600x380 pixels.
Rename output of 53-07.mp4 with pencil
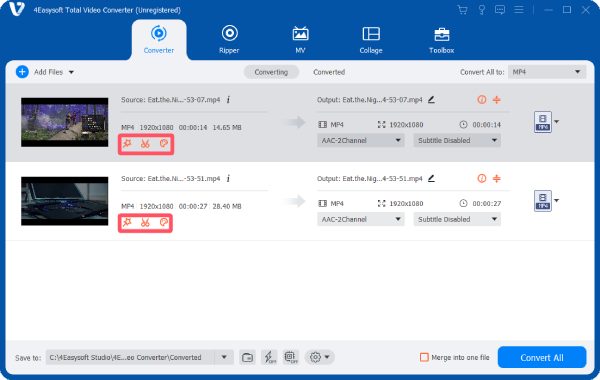pyautogui.click(x=431, y=100)
